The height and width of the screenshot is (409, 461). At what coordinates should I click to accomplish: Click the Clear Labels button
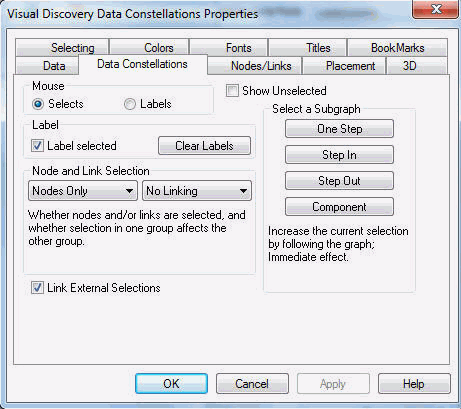[x=204, y=146]
